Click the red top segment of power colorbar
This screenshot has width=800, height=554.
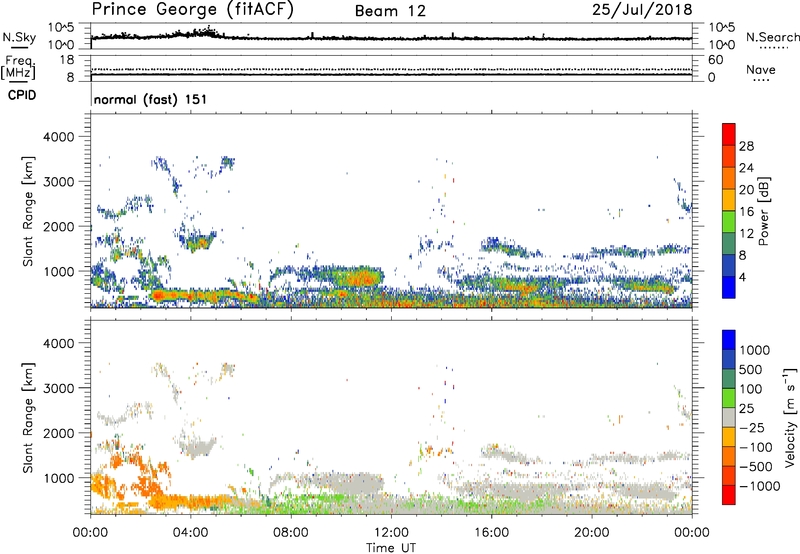(729, 135)
